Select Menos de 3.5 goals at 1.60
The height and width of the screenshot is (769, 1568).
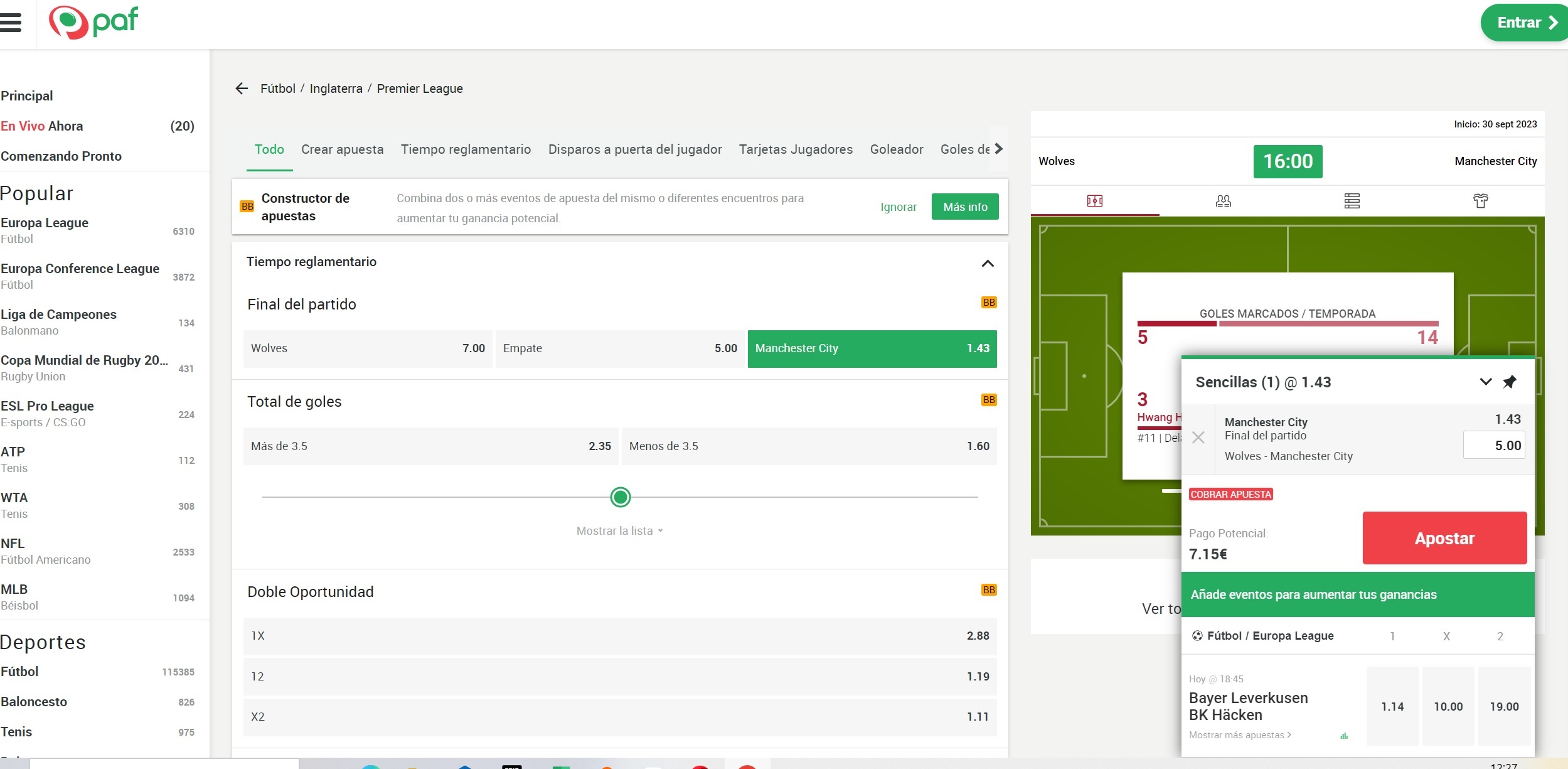click(x=809, y=446)
